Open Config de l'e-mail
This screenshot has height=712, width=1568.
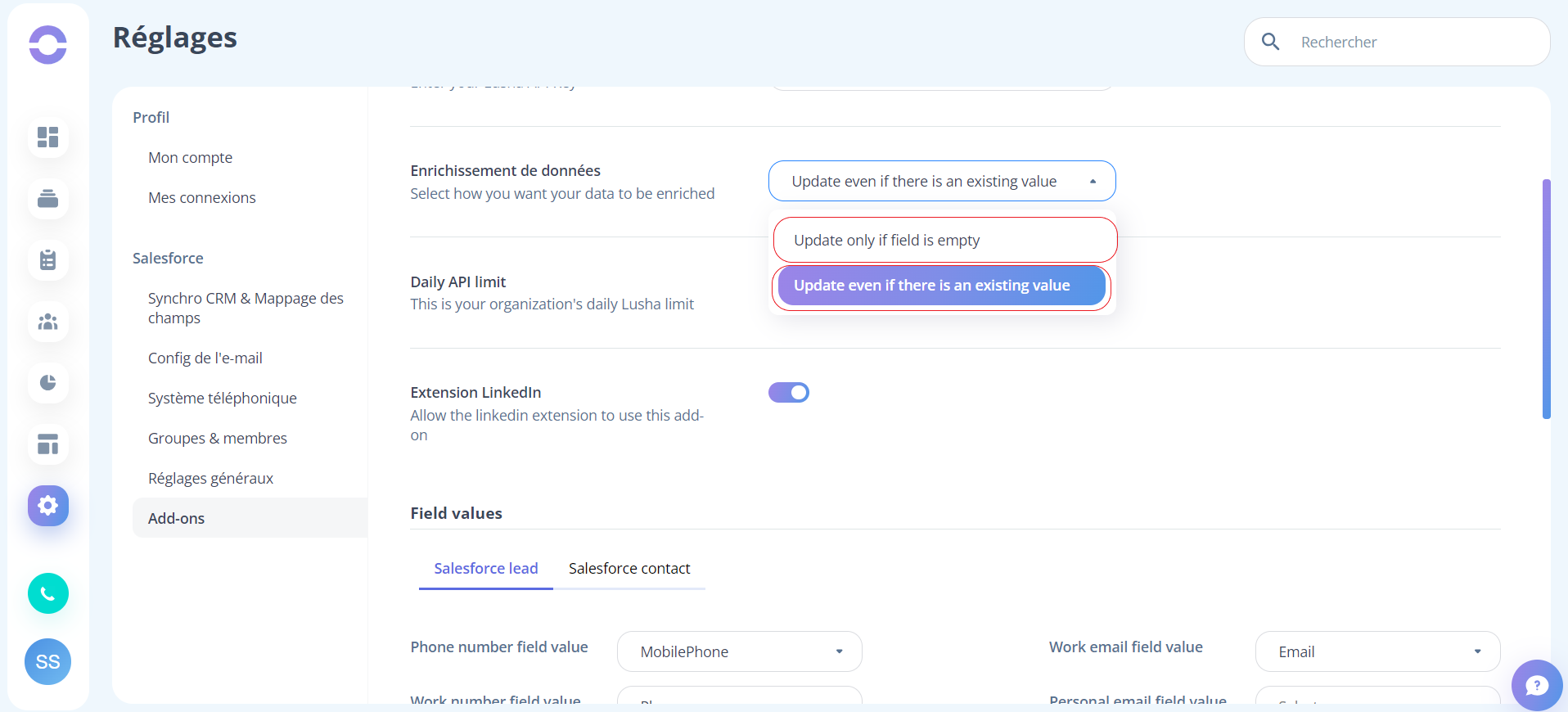coord(205,358)
